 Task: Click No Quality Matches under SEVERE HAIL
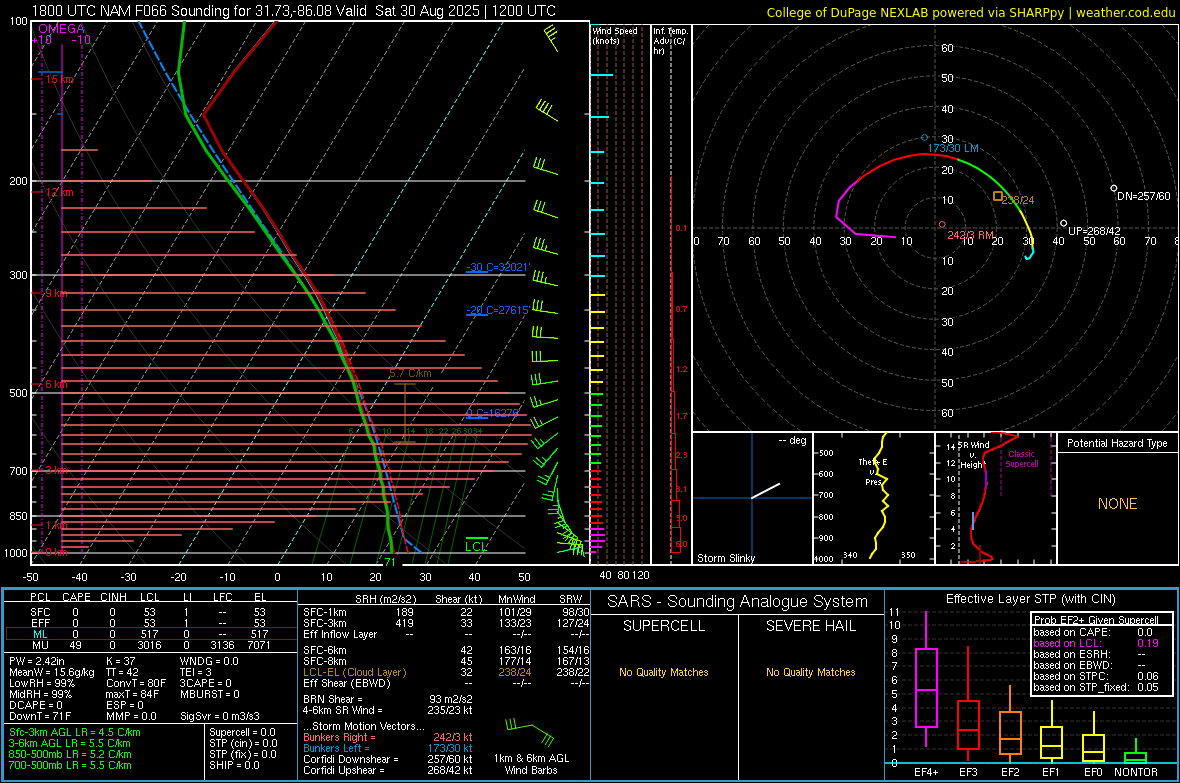tap(810, 672)
